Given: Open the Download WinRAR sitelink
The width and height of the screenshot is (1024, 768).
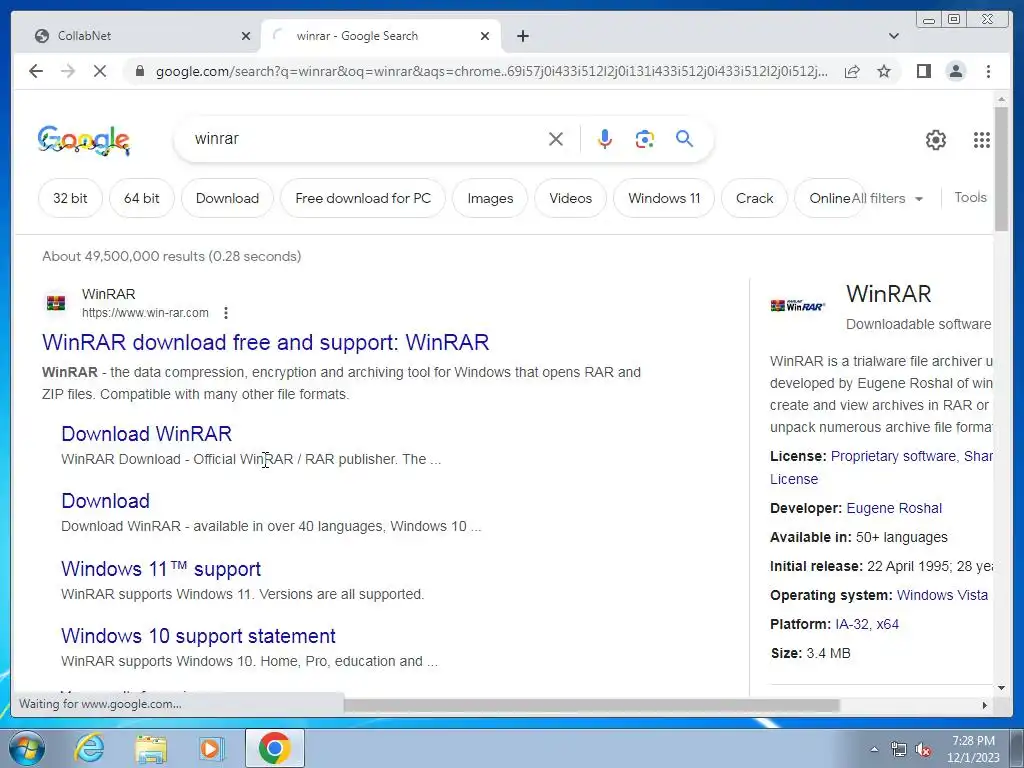Looking at the screenshot, I should 146,434.
